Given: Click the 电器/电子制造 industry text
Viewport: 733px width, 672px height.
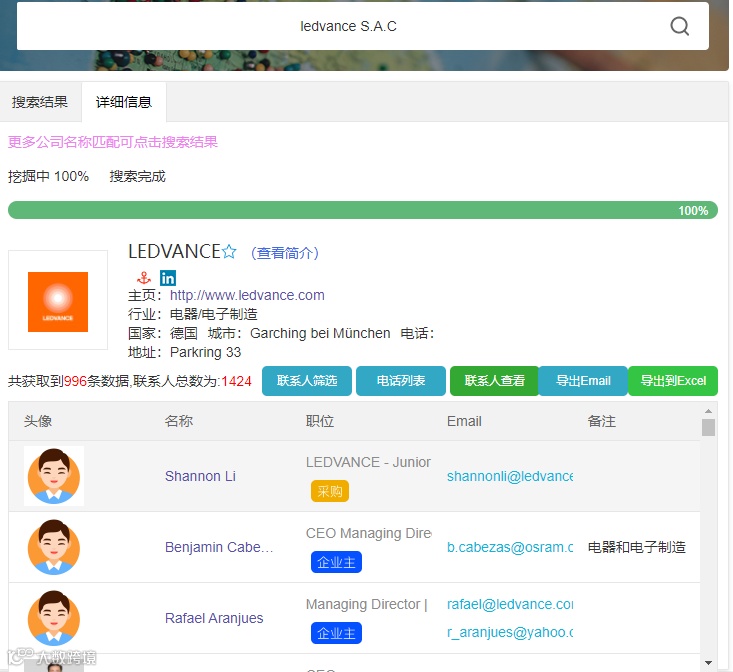Looking at the screenshot, I should [x=214, y=314].
